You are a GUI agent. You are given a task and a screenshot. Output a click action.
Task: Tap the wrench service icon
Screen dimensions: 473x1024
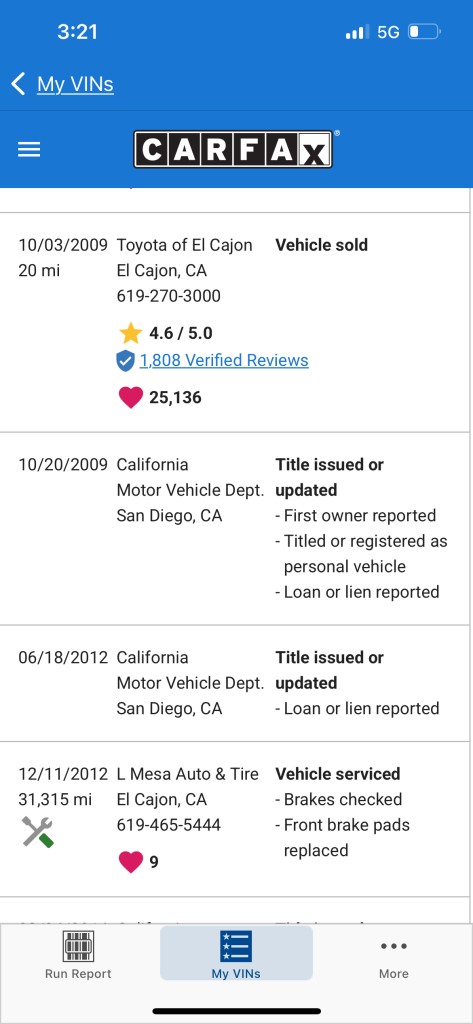(37, 832)
